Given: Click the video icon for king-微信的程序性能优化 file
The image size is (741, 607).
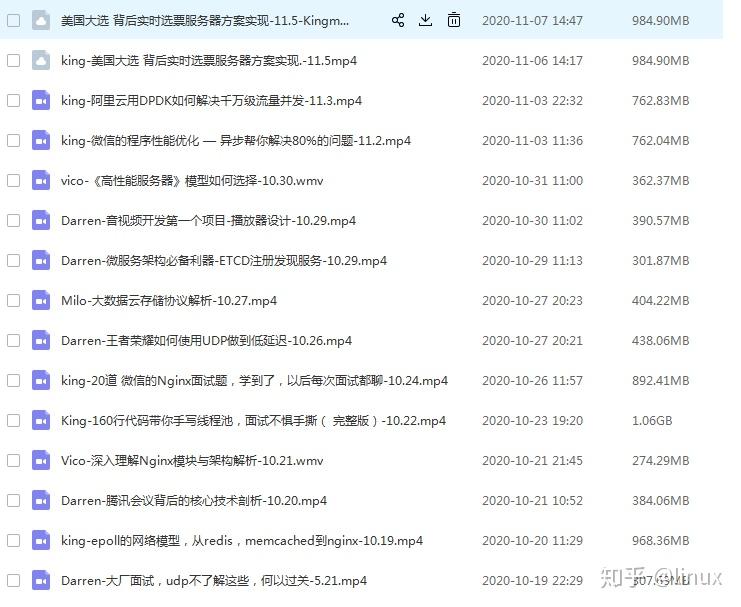Looking at the screenshot, I should [41, 140].
